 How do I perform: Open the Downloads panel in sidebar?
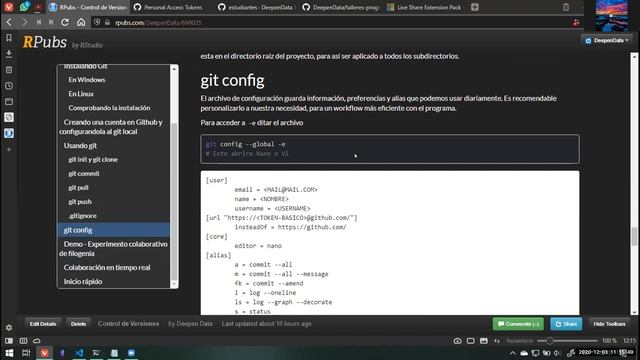pos(9,54)
